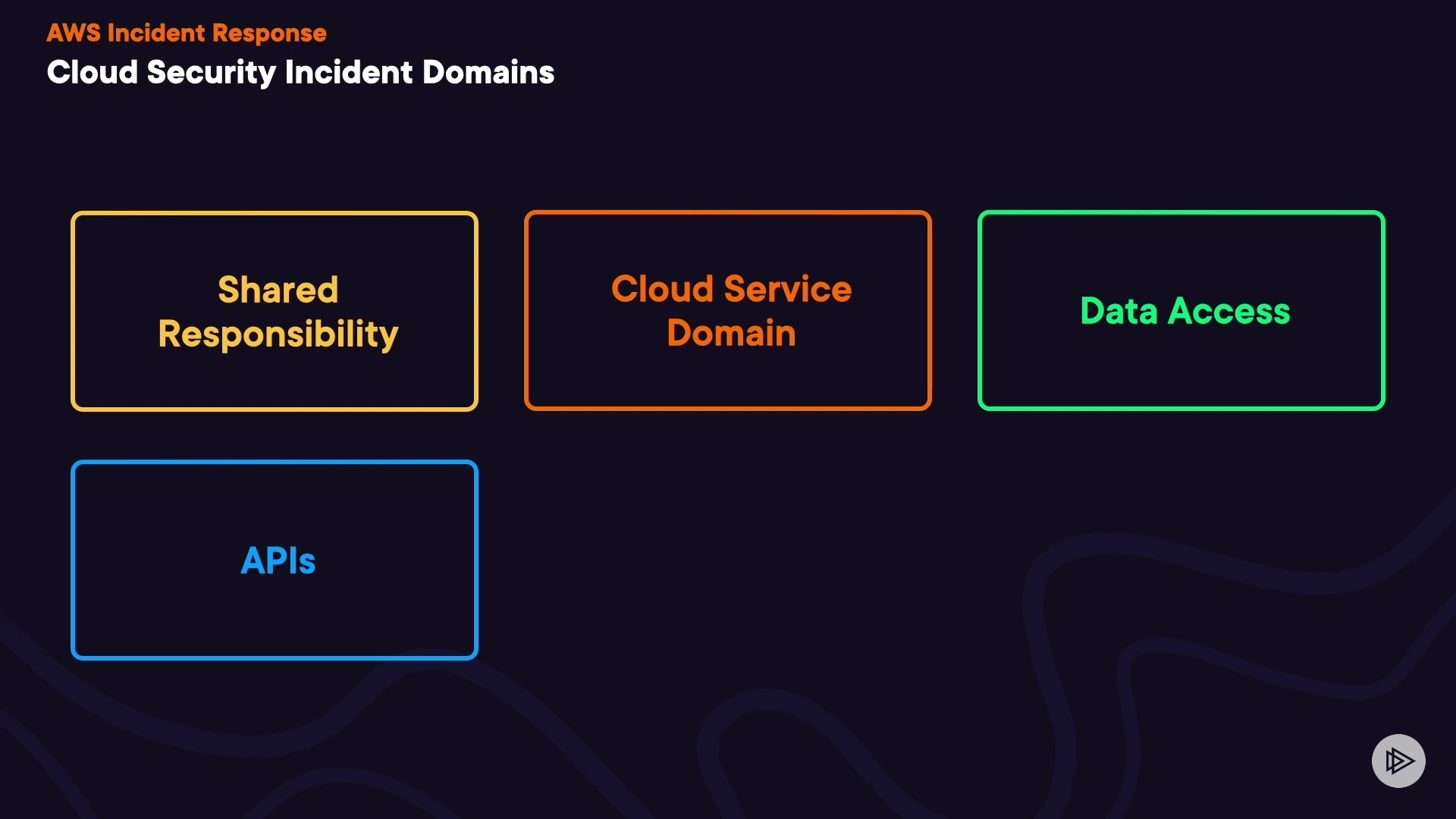Image resolution: width=1456 pixels, height=819 pixels.
Task: Click the Cloud Service text line
Action: (x=731, y=289)
